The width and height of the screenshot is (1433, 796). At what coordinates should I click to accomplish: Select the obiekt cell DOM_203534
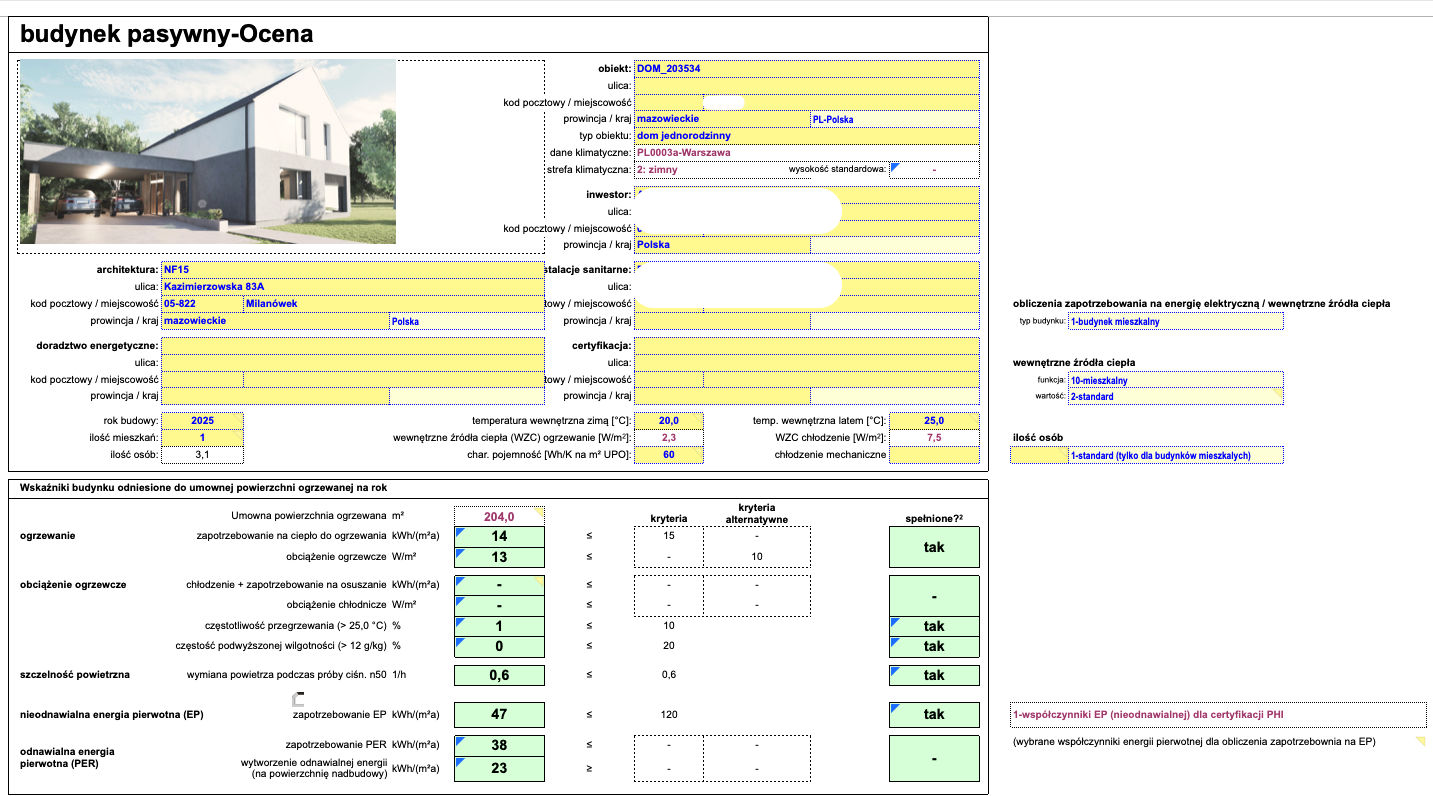806,69
